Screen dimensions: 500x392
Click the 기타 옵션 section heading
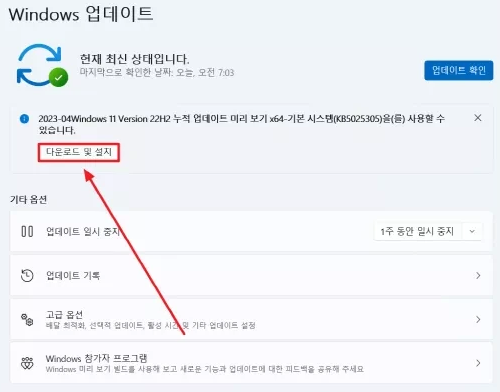[28, 199]
